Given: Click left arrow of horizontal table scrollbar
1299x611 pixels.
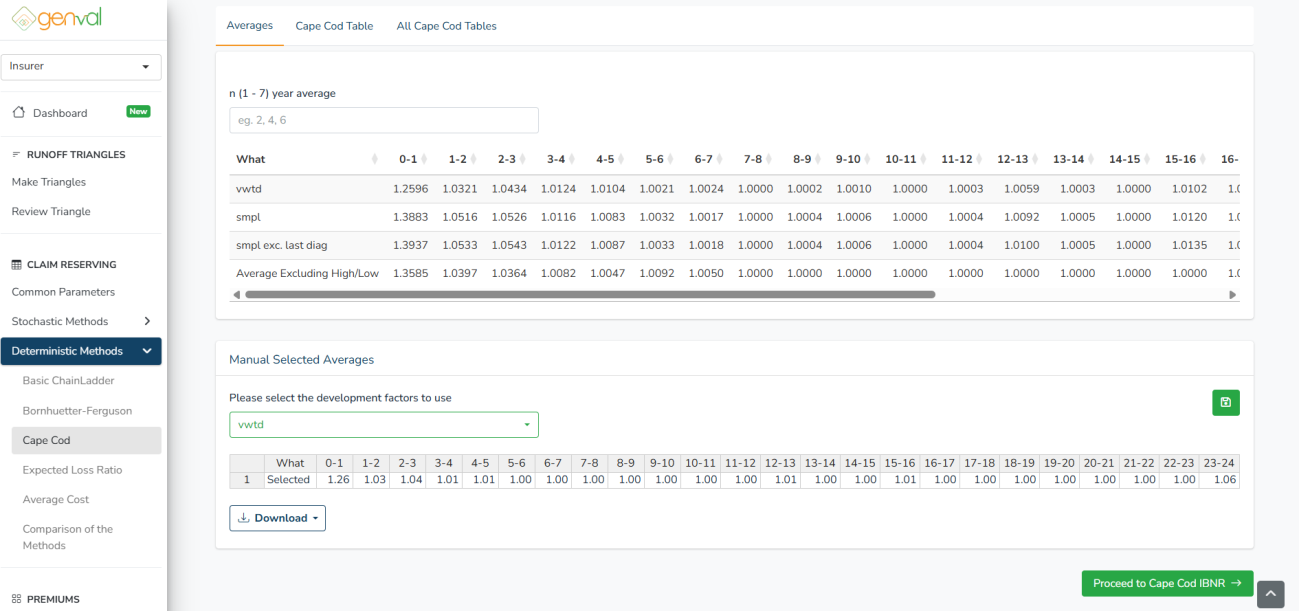Looking at the screenshot, I should click(236, 295).
